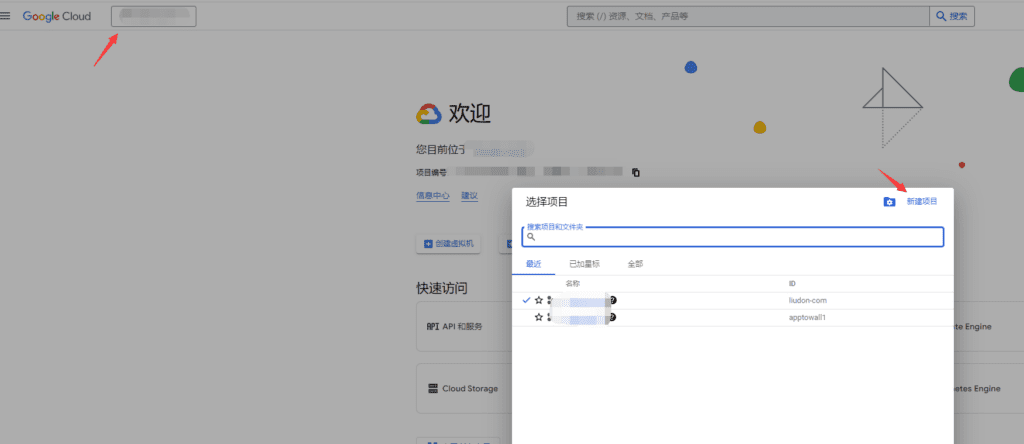The image size is (1024, 444).
Task: Click the blue 搜索 button
Action: (x=951, y=16)
